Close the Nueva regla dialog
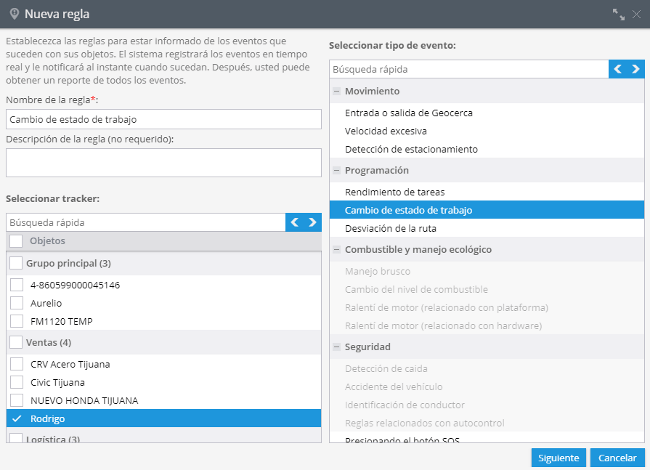The image size is (650, 470). [x=636, y=14]
